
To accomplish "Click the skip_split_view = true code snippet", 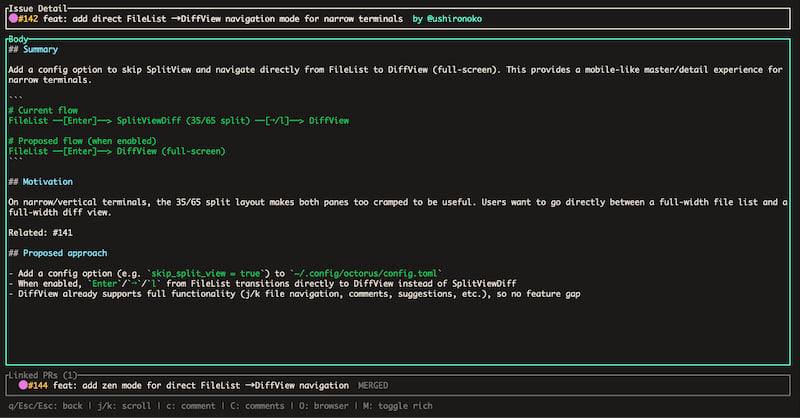I will point(206,274).
